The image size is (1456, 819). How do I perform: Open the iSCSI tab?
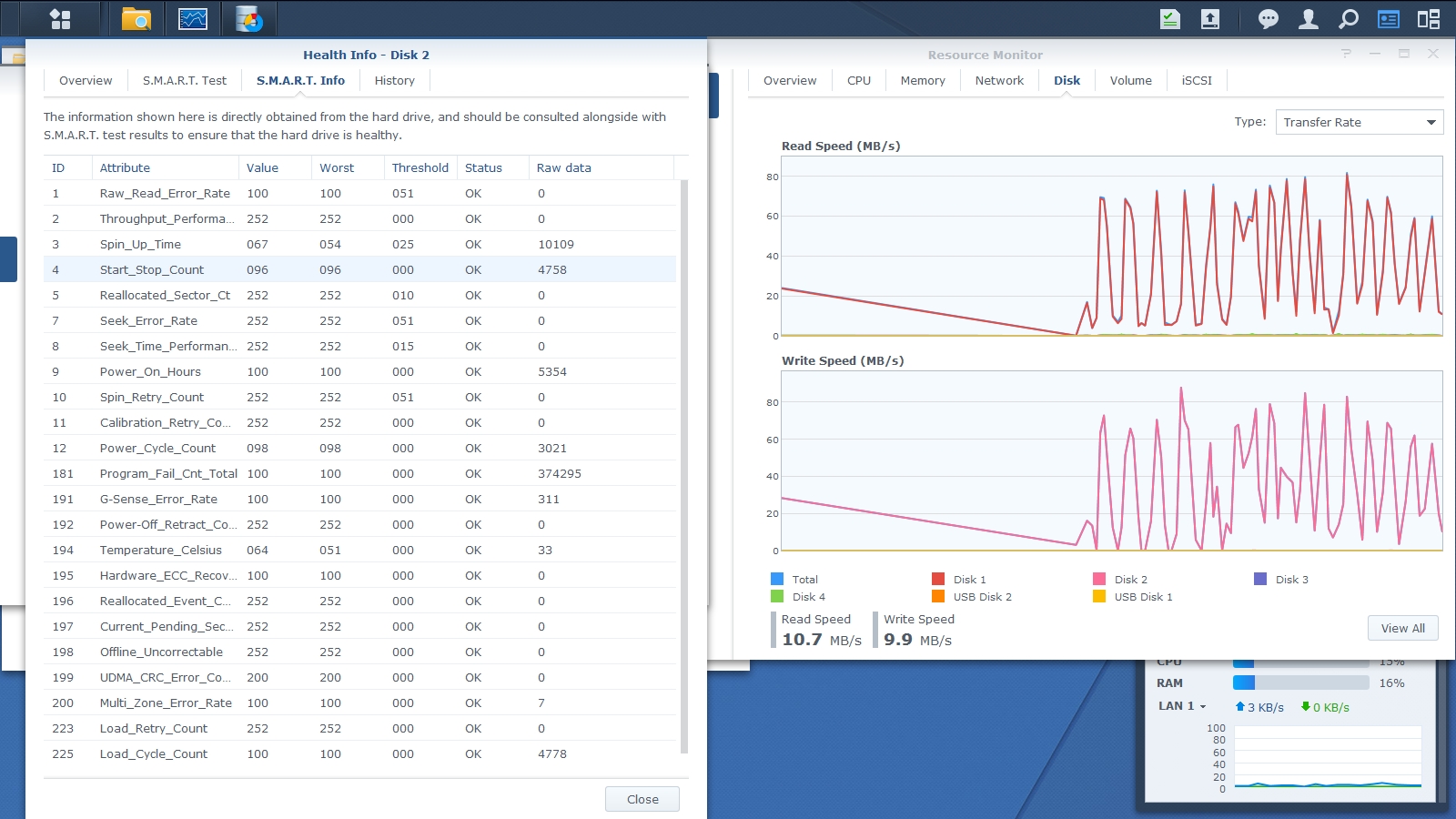point(1197,80)
